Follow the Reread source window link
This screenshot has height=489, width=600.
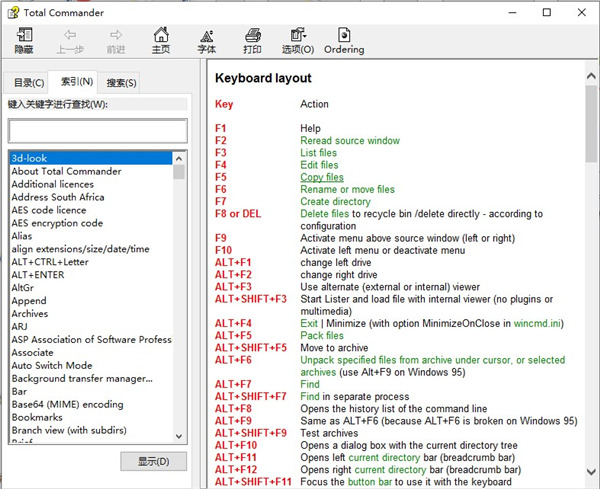(350, 141)
